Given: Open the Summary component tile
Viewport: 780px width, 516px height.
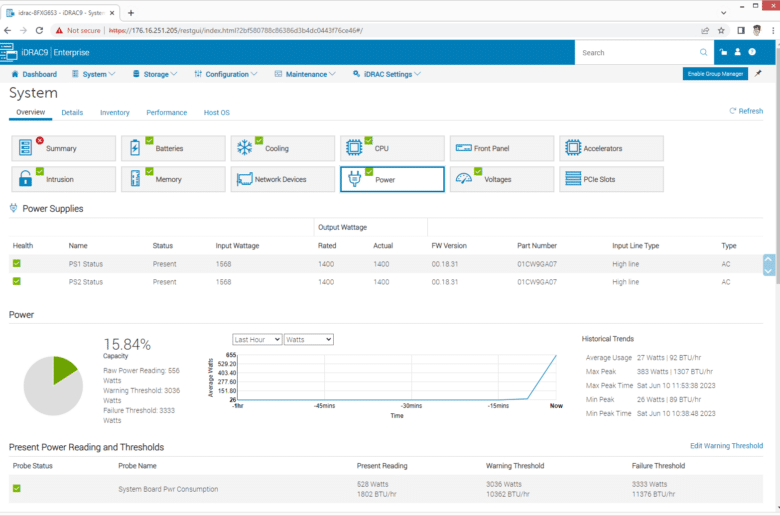Looking at the screenshot, I should click(64, 148).
